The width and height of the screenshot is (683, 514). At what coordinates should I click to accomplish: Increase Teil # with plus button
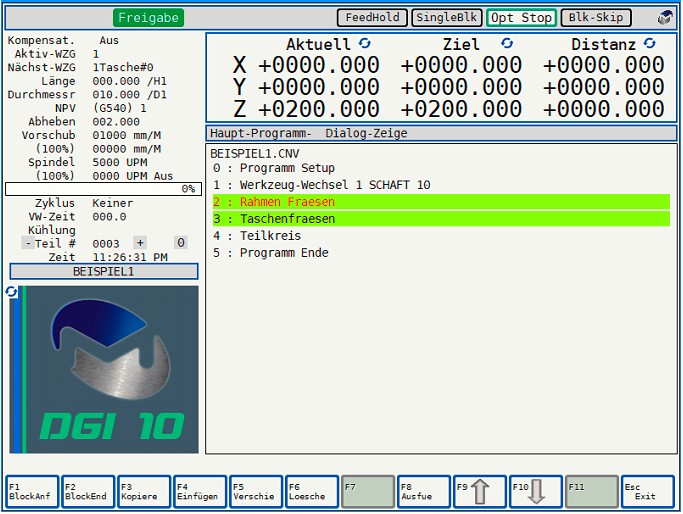140,243
